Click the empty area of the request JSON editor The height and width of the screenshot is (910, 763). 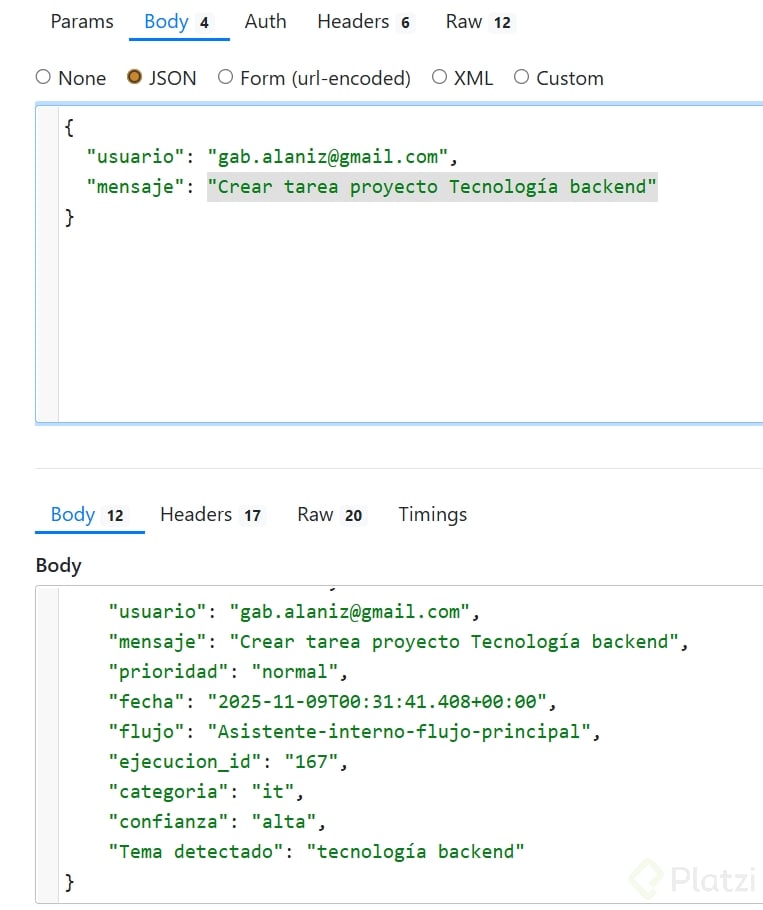[400, 320]
